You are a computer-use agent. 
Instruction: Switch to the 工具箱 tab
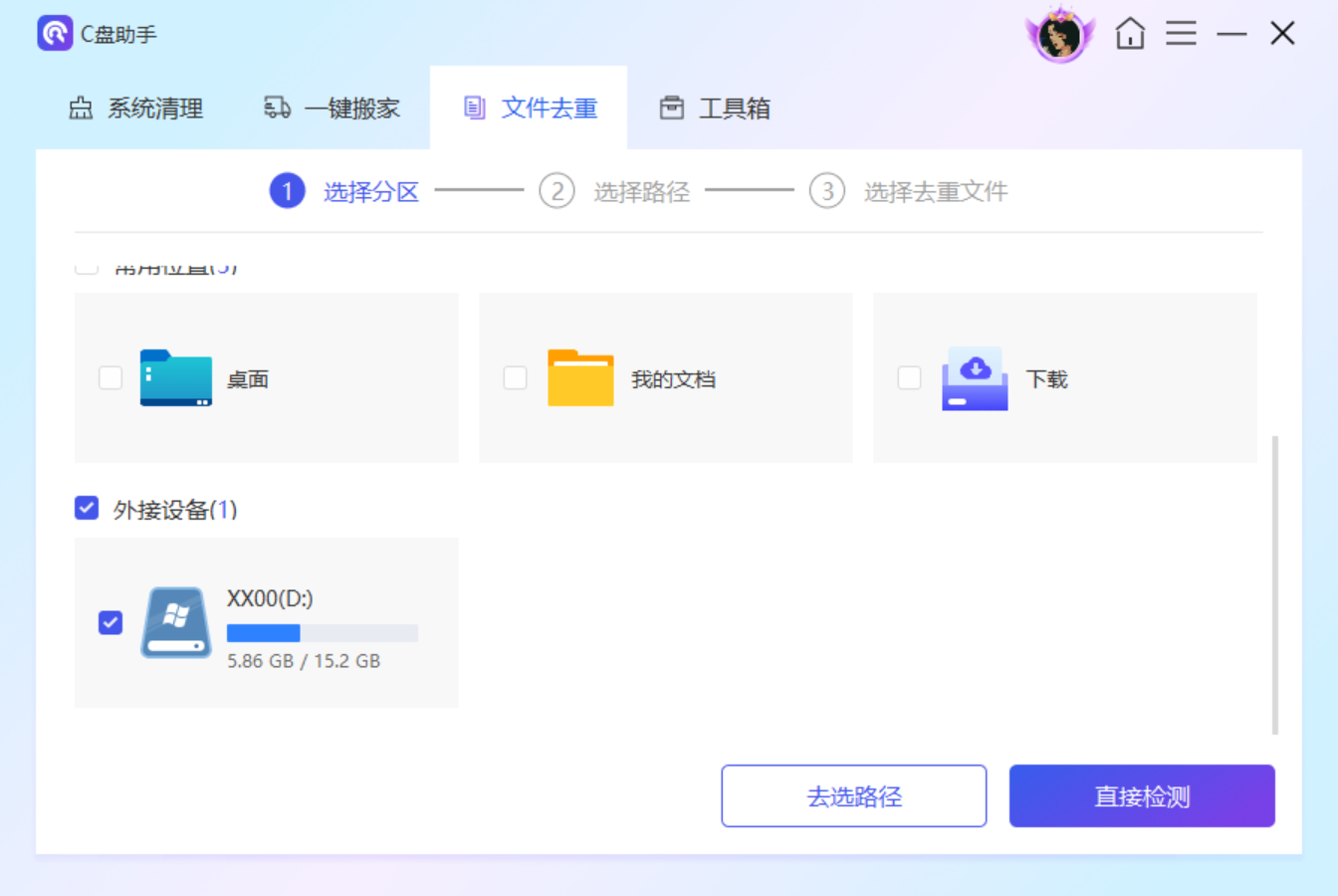point(713,109)
